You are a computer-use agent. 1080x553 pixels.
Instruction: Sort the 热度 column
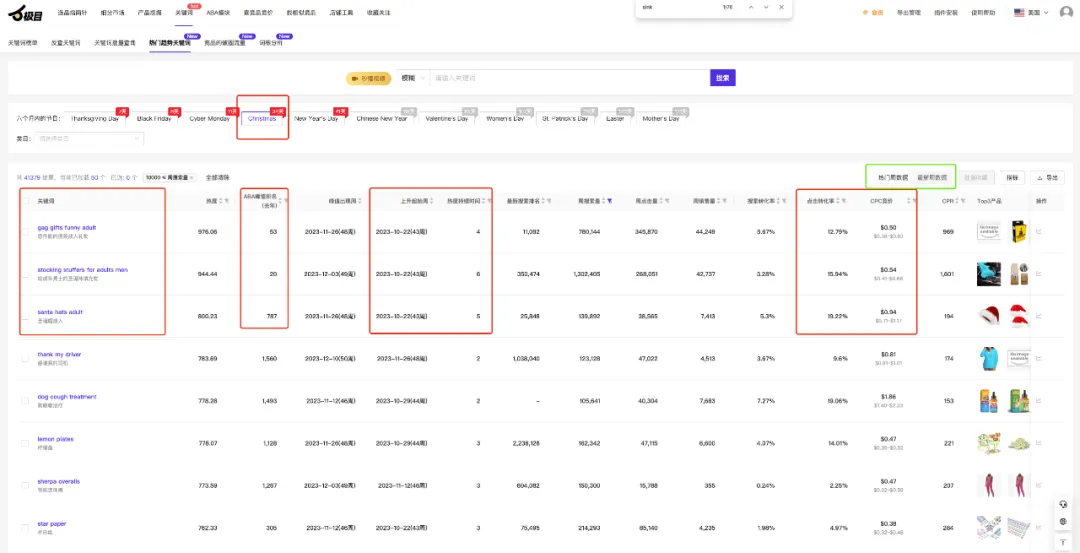click(219, 200)
